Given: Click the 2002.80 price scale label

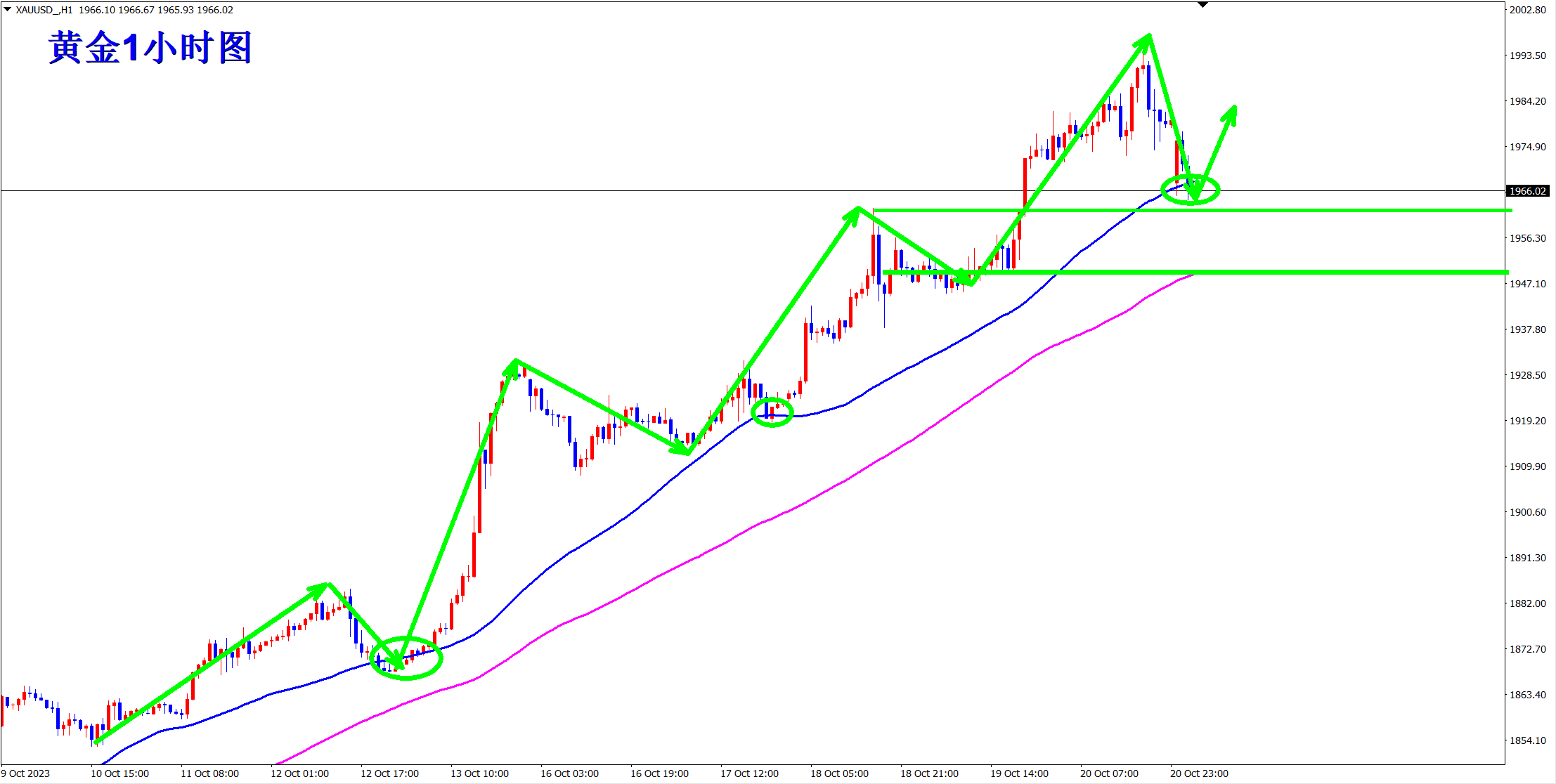Looking at the screenshot, I should [x=1528, y=10].
